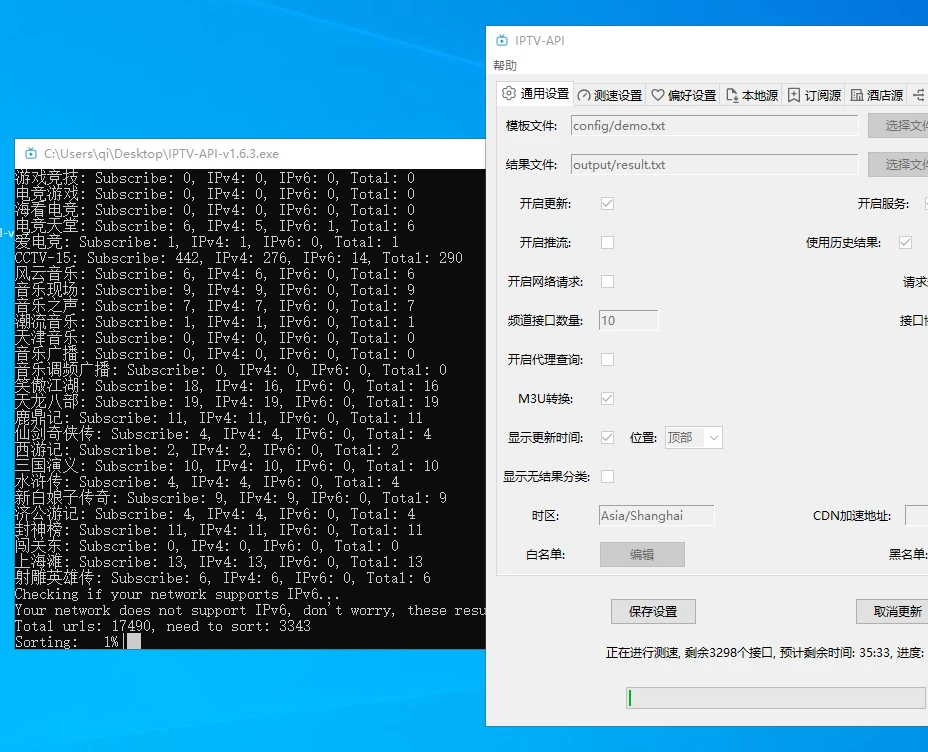The width and height of the screenshot is (928, 752).
Task: Click the file-download icon for 本地源
Action: click(x=732, y=95)
